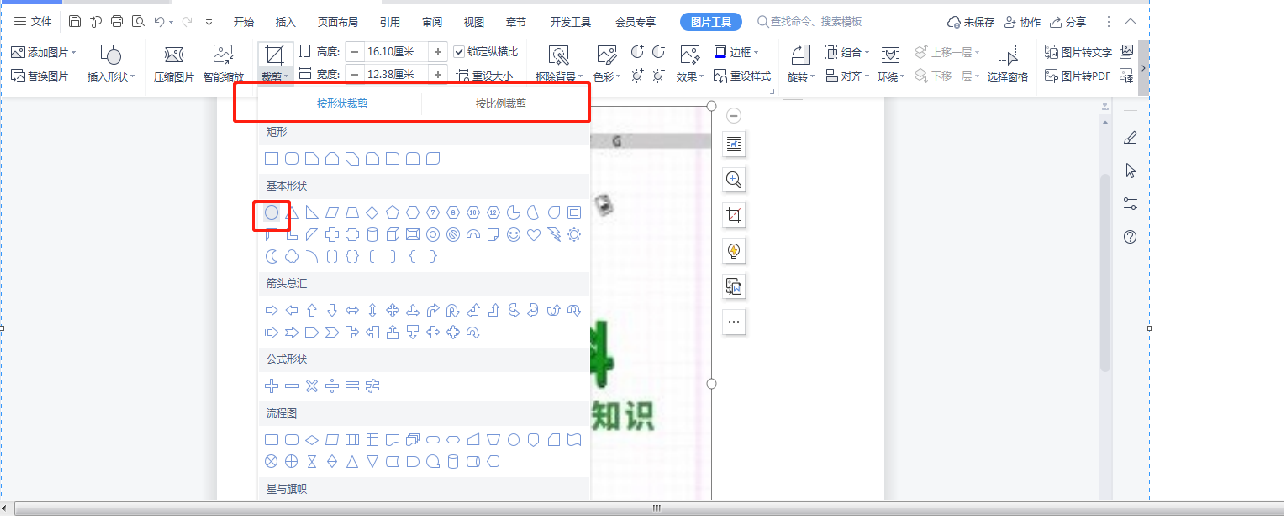Click the Reset Style button
Screen dimensions: 1284x516
(743, 76)
